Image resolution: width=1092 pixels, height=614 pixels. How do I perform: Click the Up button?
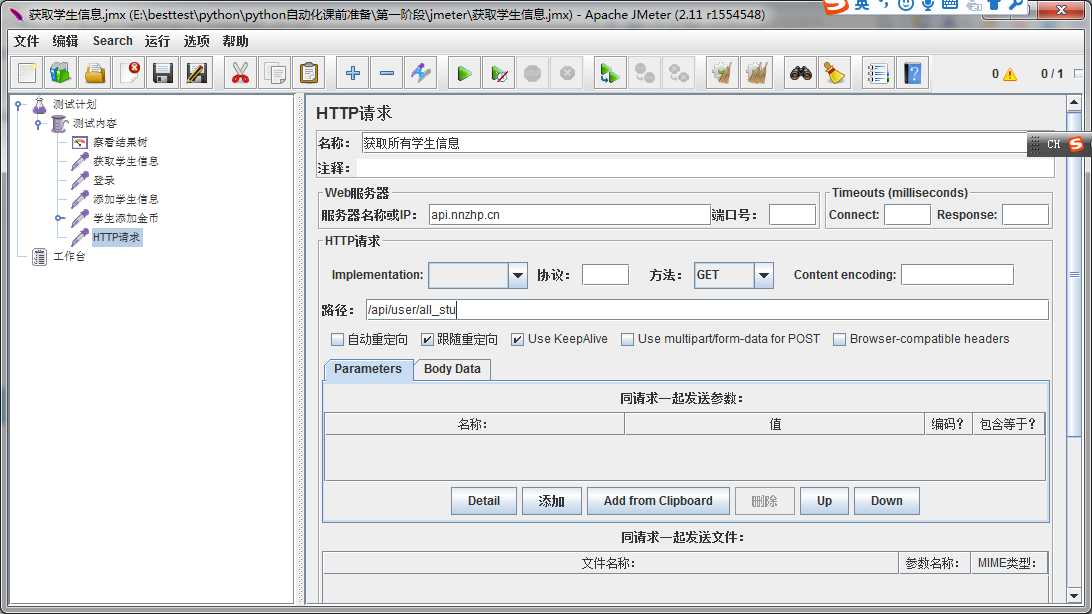click(x=824, y=501)
